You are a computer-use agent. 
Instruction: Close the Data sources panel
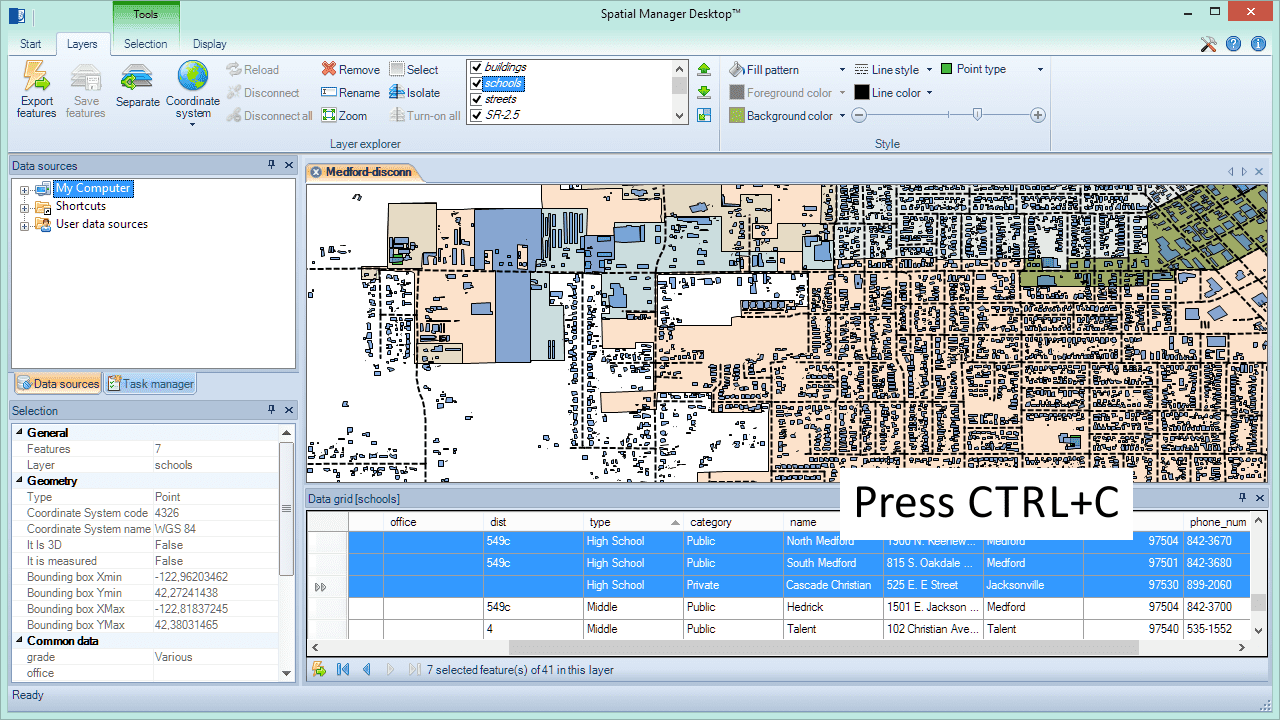[x=289, y=165]
